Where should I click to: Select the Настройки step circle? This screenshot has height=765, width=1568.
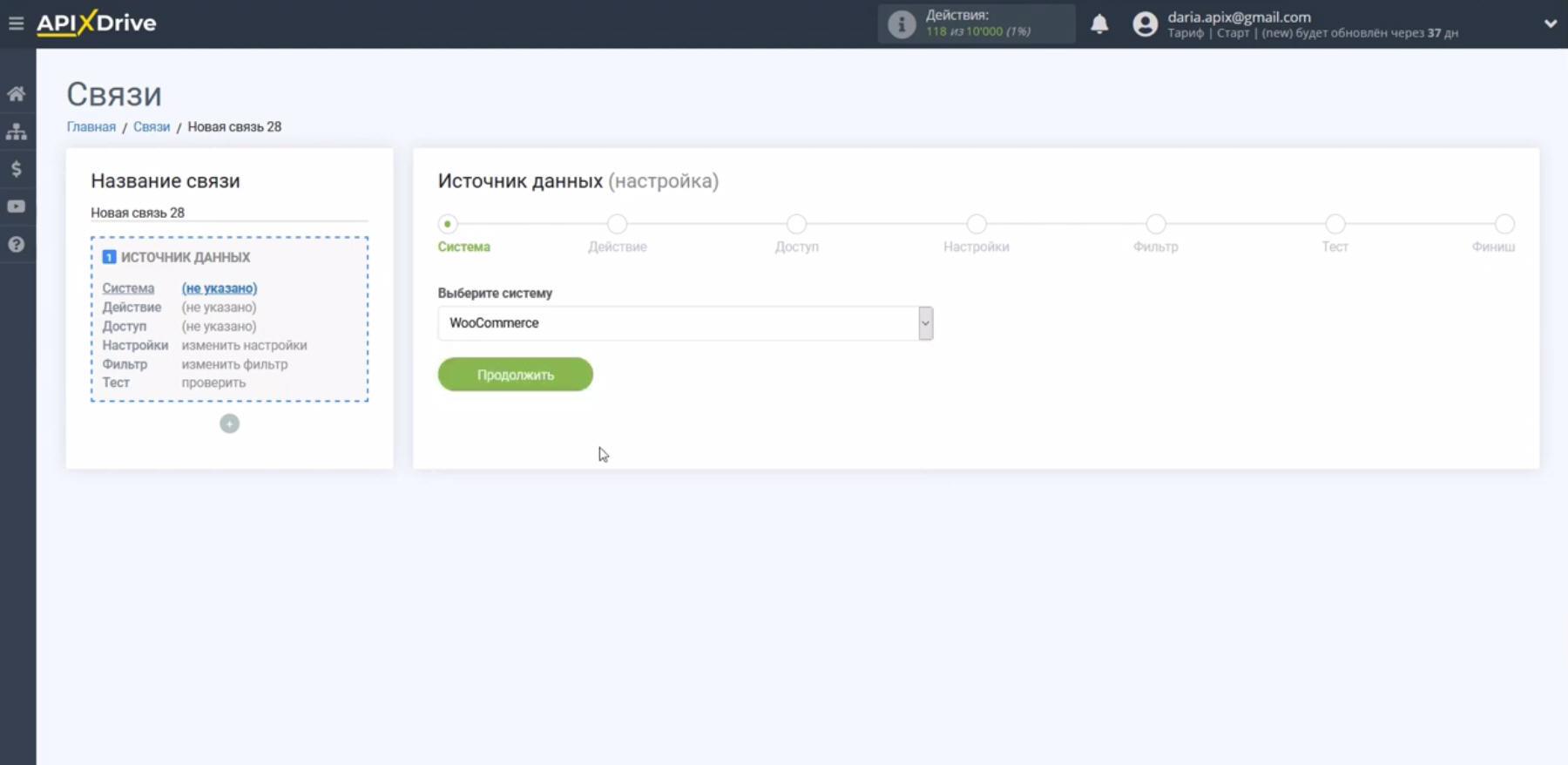click(x=977, y=224)
